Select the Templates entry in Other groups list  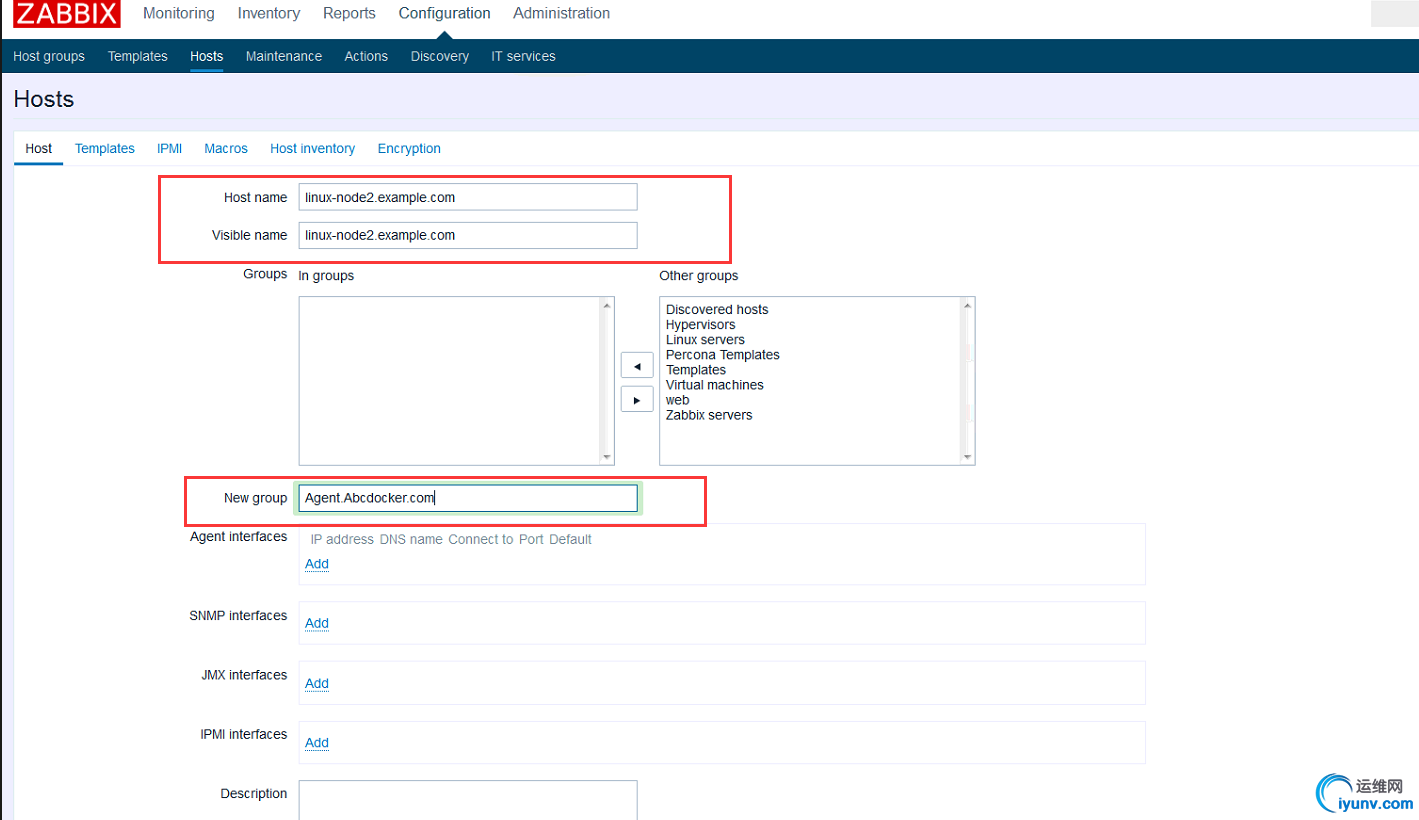696,370
